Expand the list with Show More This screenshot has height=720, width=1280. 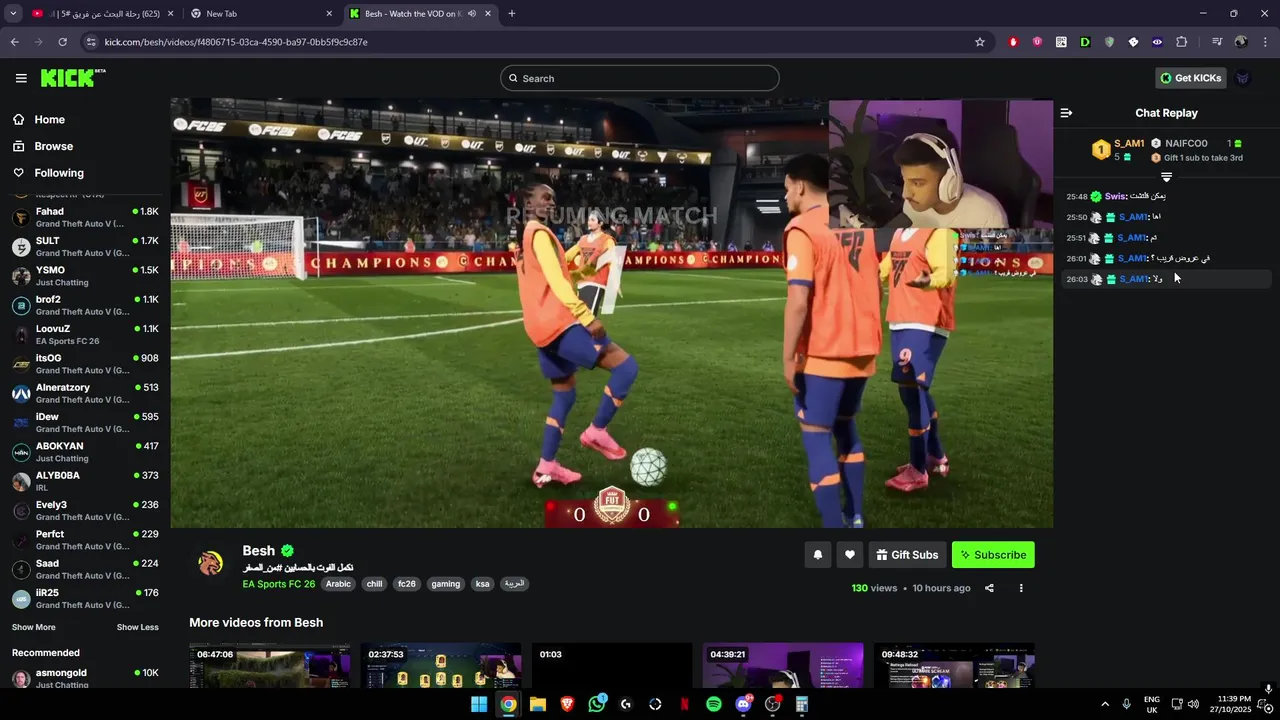34,627
